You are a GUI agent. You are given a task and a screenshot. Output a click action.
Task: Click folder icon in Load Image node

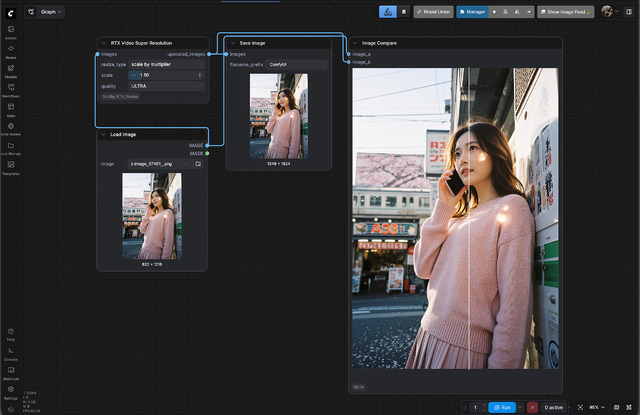point(198,163)
